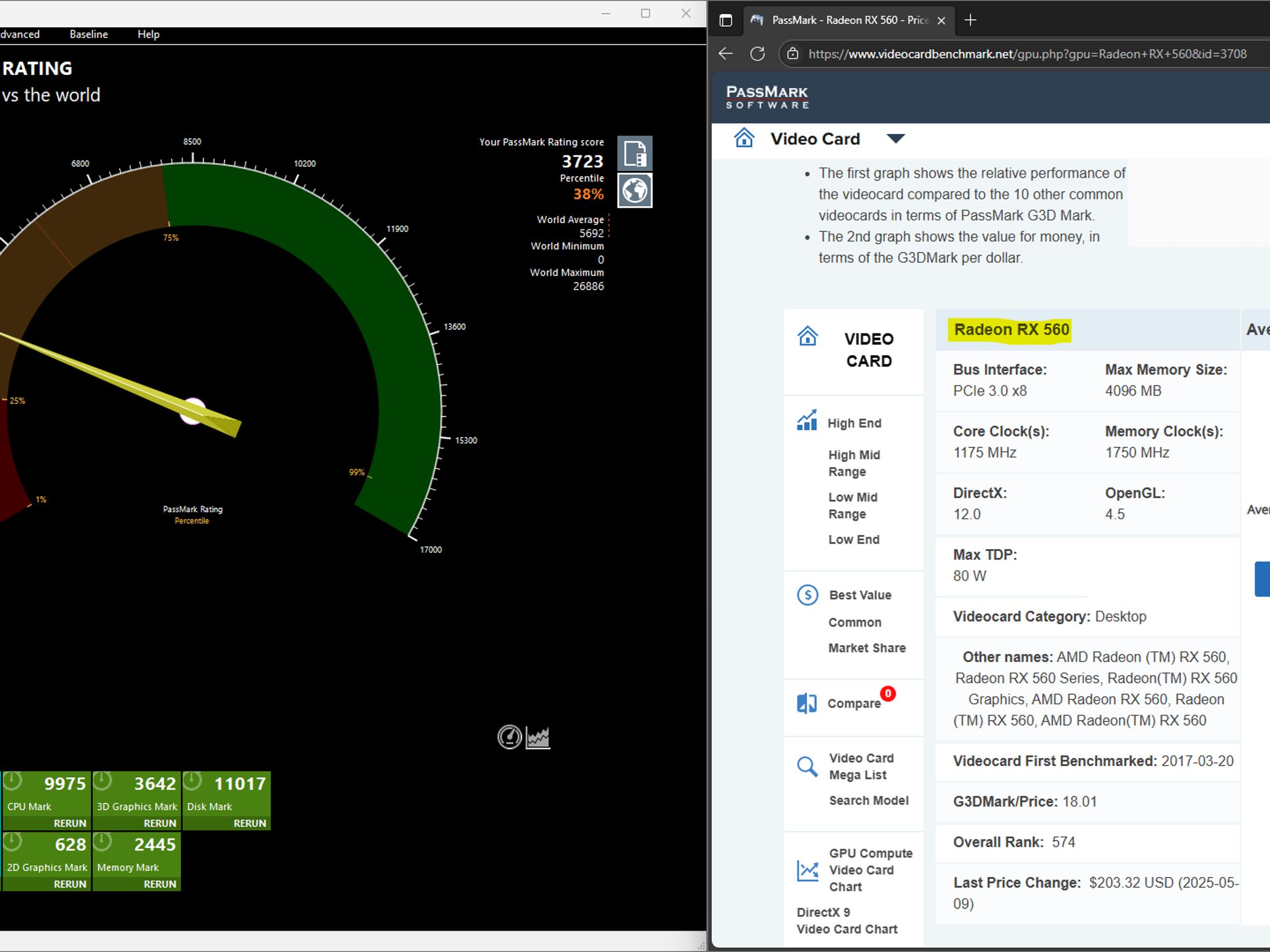Rerun the Disk Mark test
Screen dimensions: 1270x952
click(x=250, y=823)
